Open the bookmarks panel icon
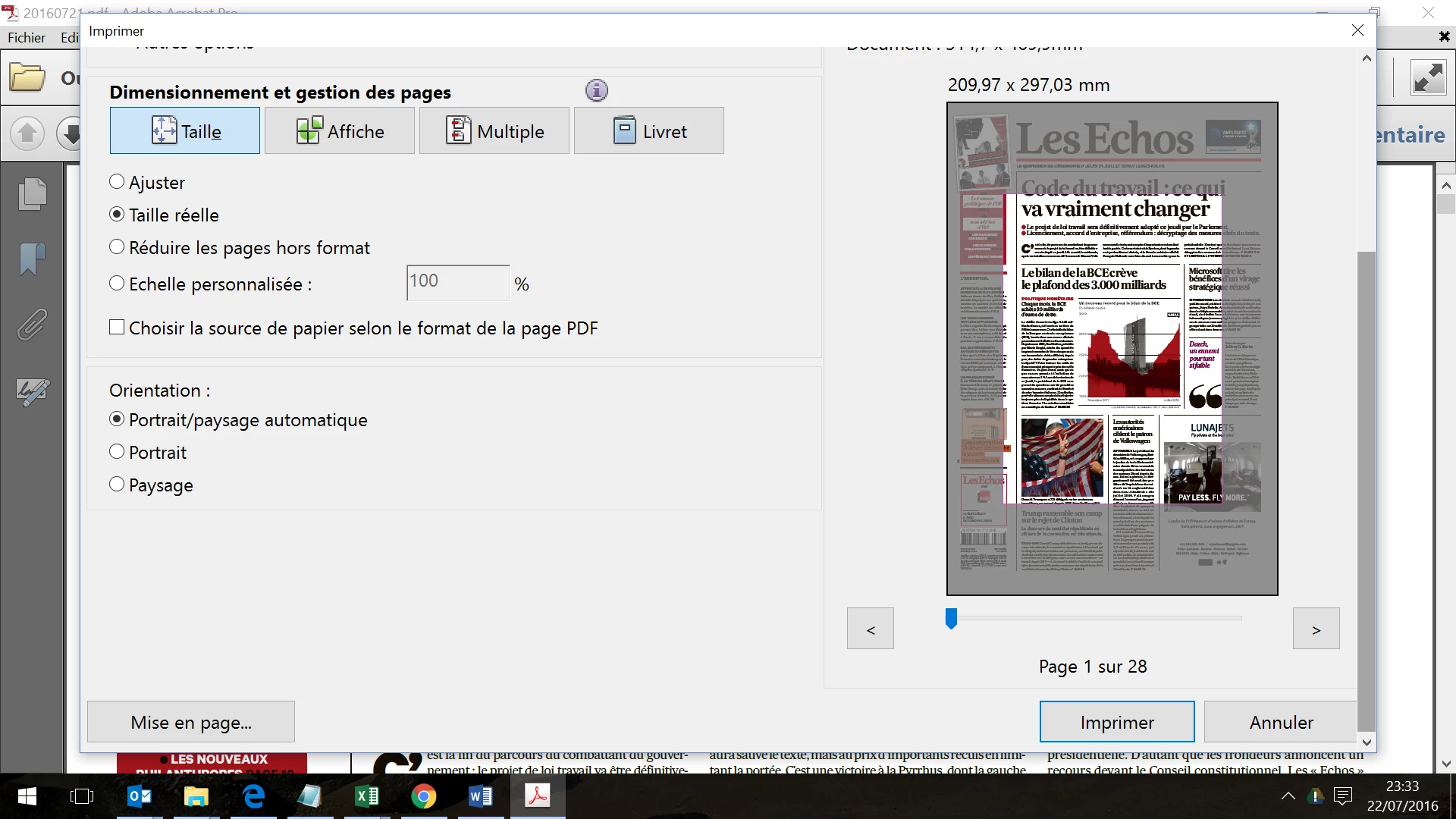This screenshot has height=819, width=1456. [x=32, y=259]
